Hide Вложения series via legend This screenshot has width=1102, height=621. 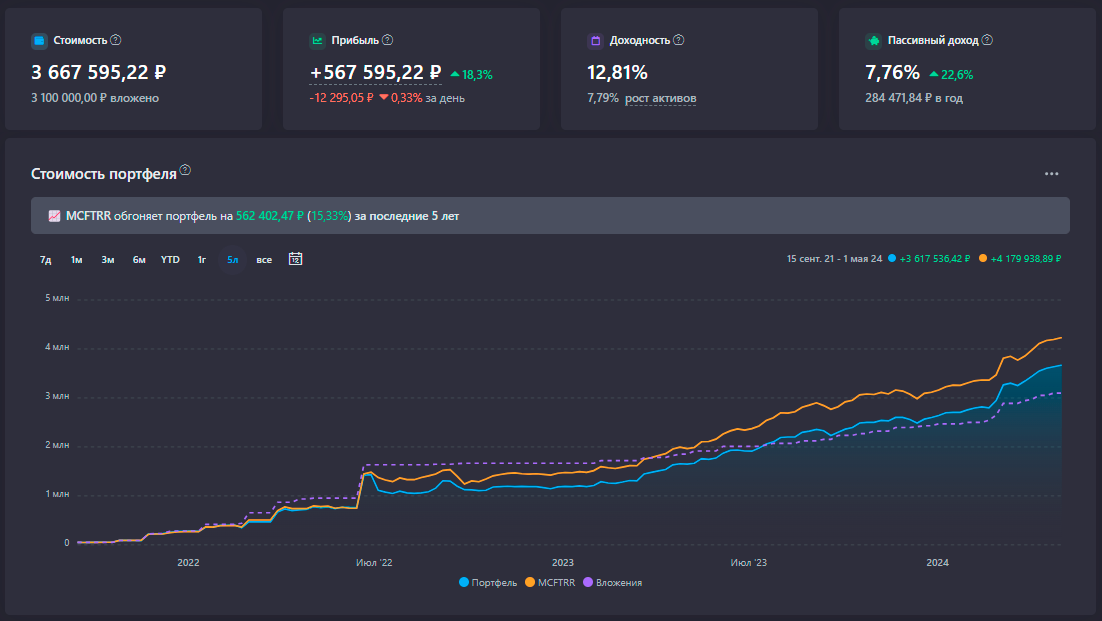point(612,582)
